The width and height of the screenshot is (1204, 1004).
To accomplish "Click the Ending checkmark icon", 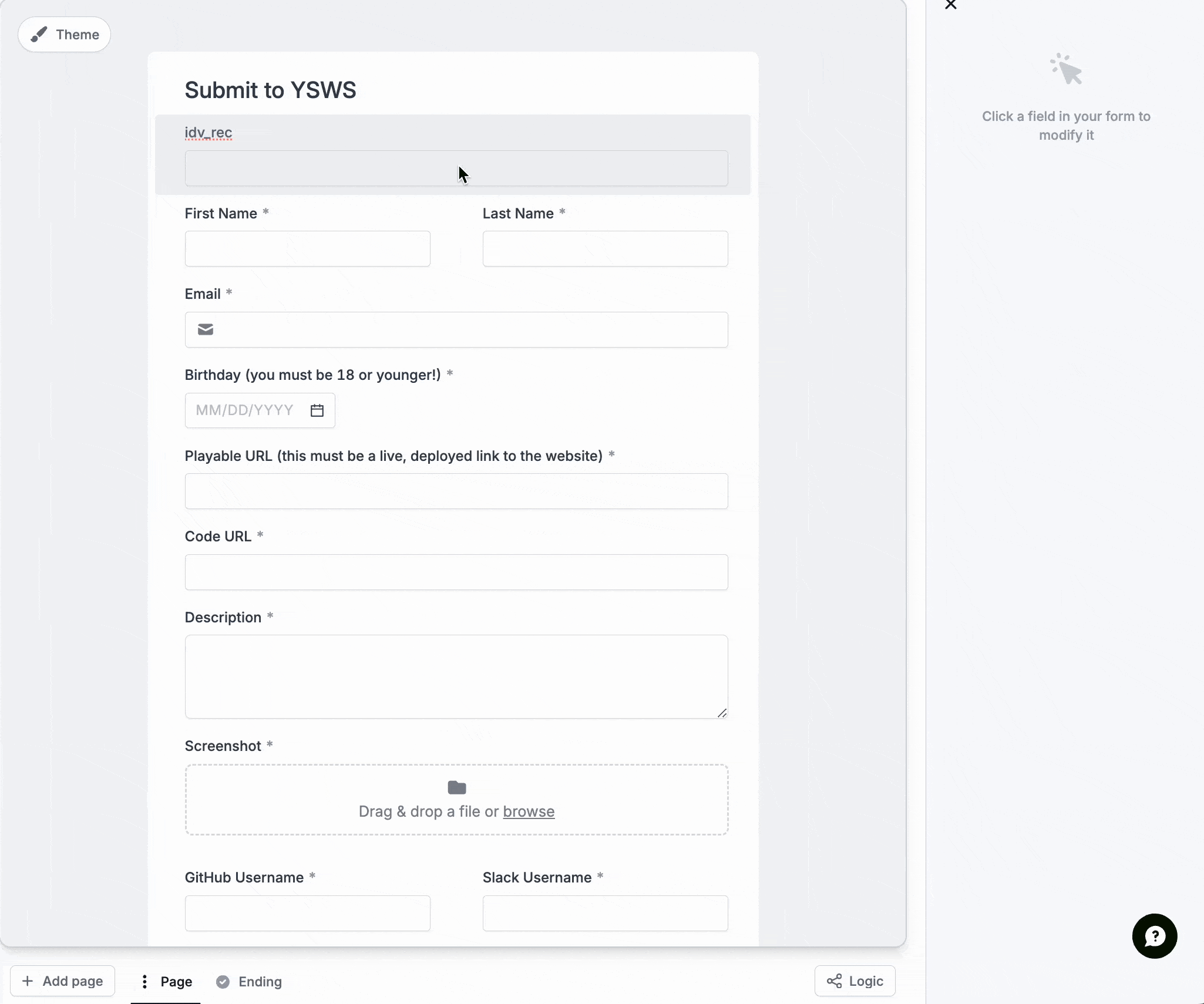I will coord(223,981).
